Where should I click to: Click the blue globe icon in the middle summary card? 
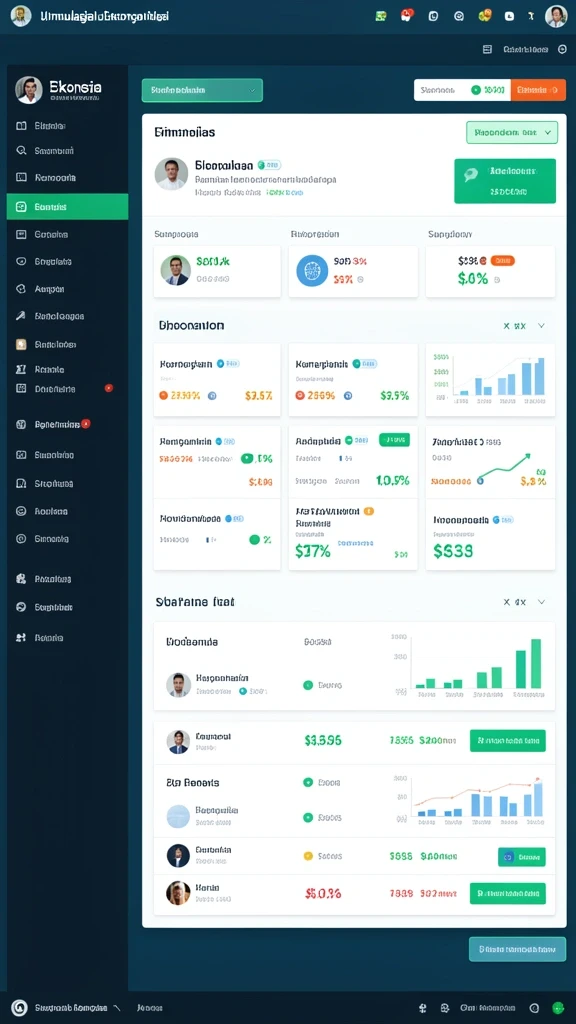(x=312, y=271)
